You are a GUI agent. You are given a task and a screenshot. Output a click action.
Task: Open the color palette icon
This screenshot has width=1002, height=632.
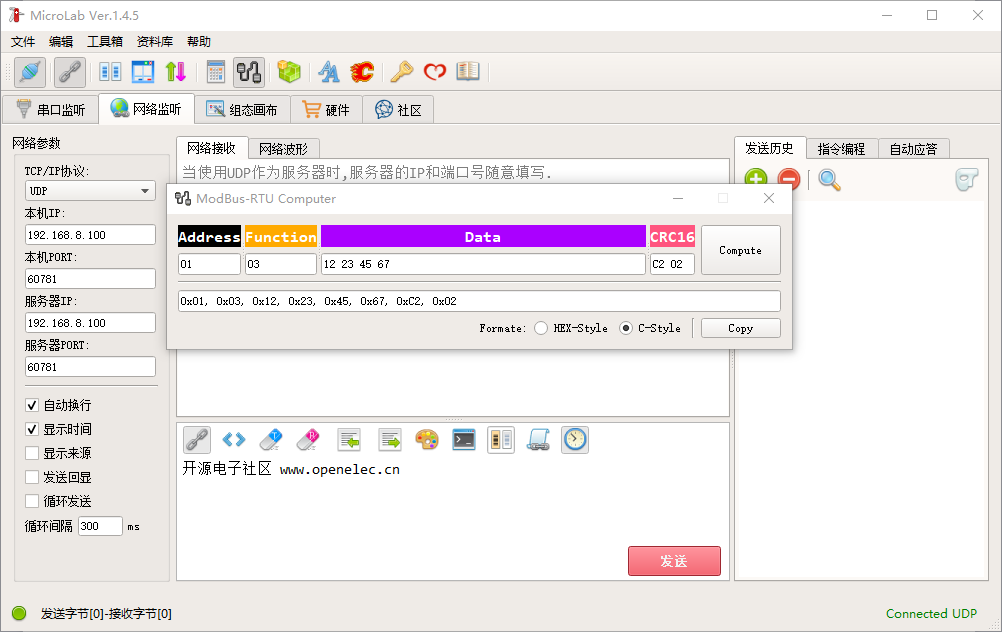click(x=427, y=440)
